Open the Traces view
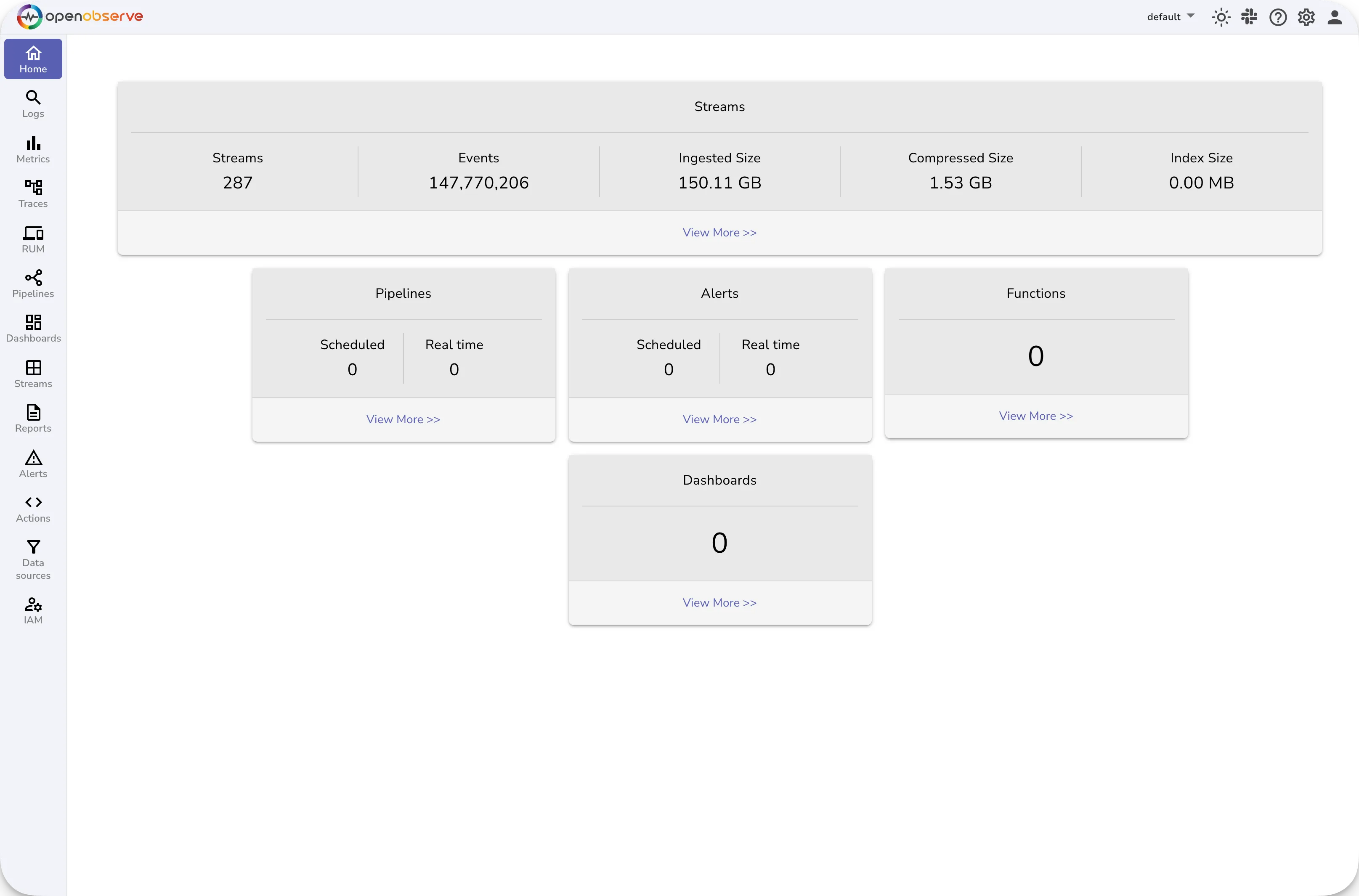Screen dimensions: 1359x896 click(32, 194)
